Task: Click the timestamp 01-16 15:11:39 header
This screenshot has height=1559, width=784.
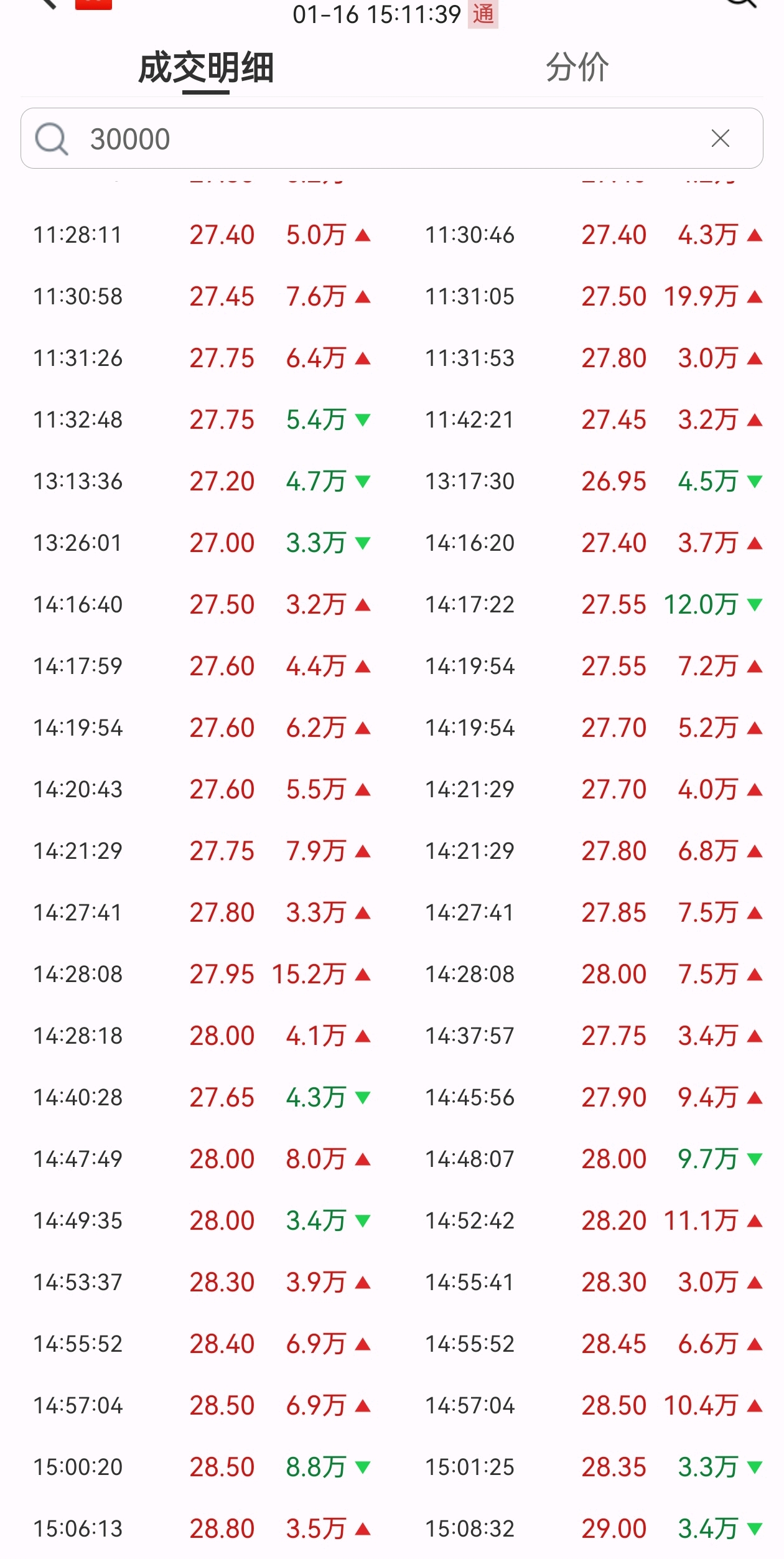Action: pyautogui.click(x=376, y=14)
